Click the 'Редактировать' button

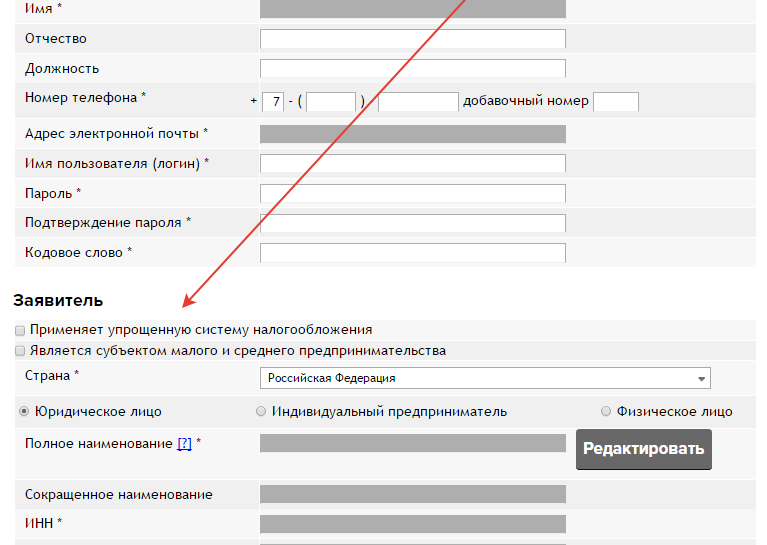(643, 449)
